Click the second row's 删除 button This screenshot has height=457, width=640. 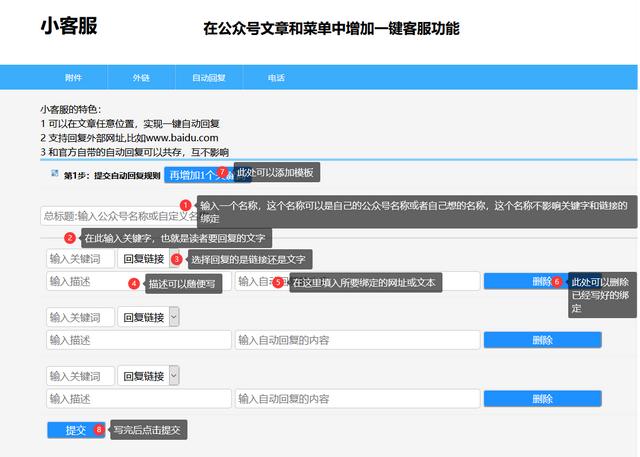[x=542, y=340]
